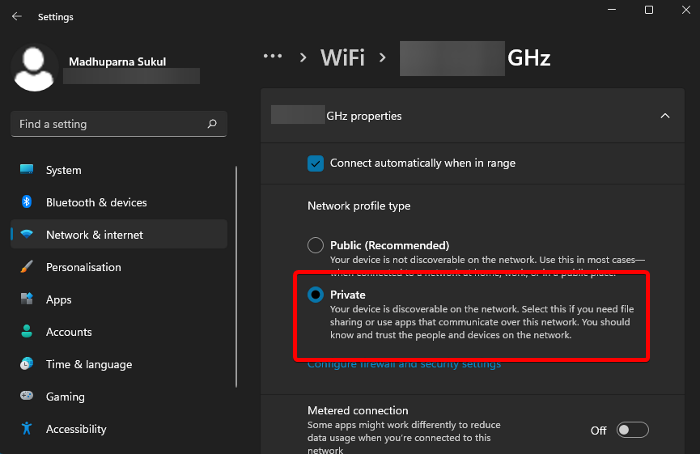This screenshot has height=454, width=700.
Task: Click the back arrow in Settings title bar
Action: tap(17, 17)
